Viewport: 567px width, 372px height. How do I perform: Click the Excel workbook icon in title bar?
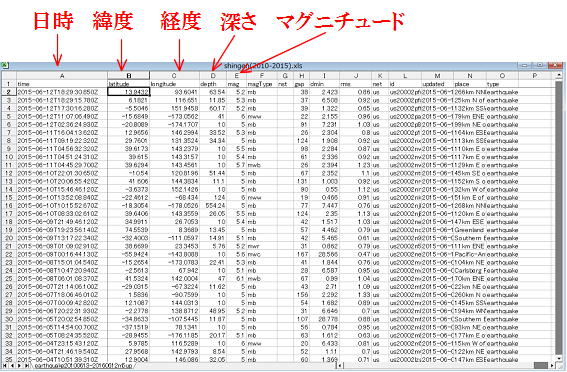pyautogui.click(x=4, y=65)
